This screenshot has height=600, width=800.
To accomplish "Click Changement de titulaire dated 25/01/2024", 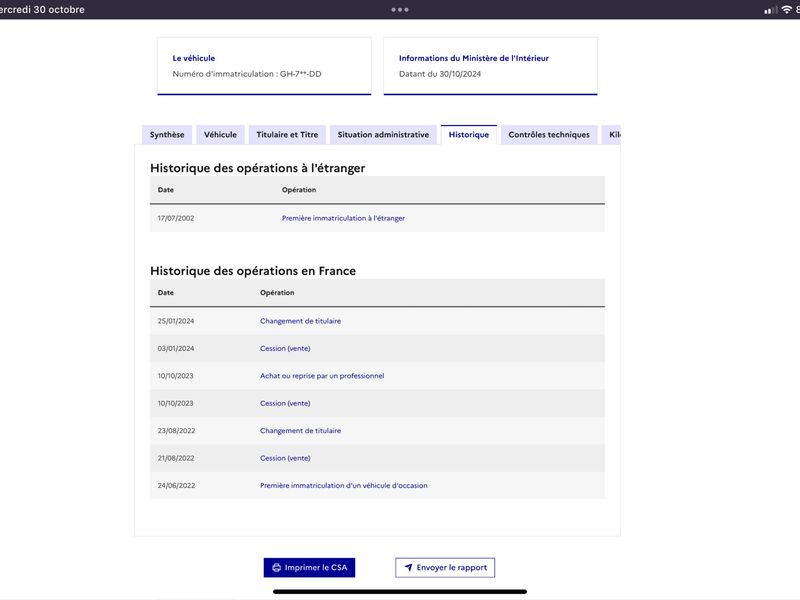I will 301,321.
